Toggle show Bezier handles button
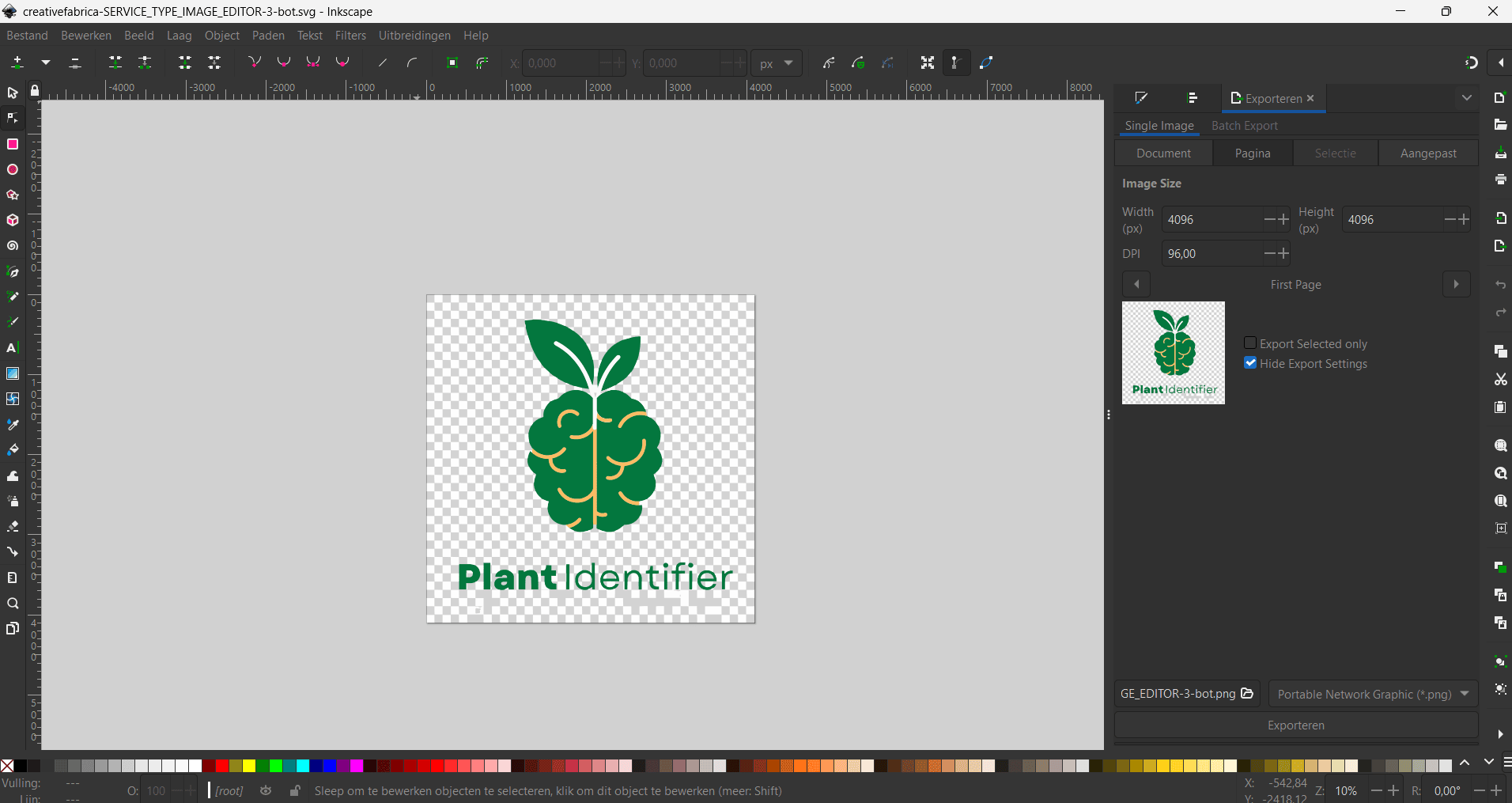 (956, 62)
